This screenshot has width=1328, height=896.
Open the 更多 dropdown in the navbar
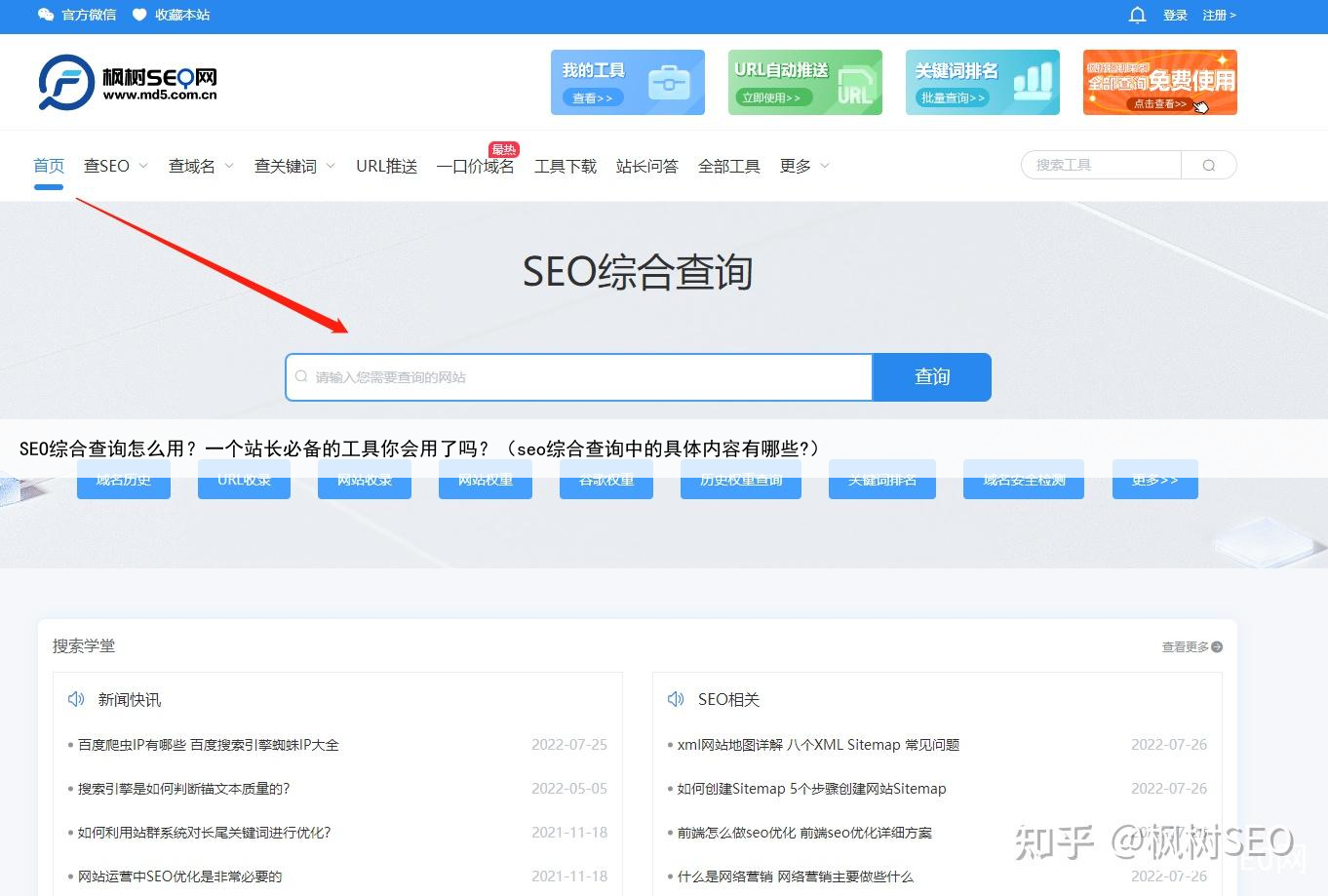803,166
